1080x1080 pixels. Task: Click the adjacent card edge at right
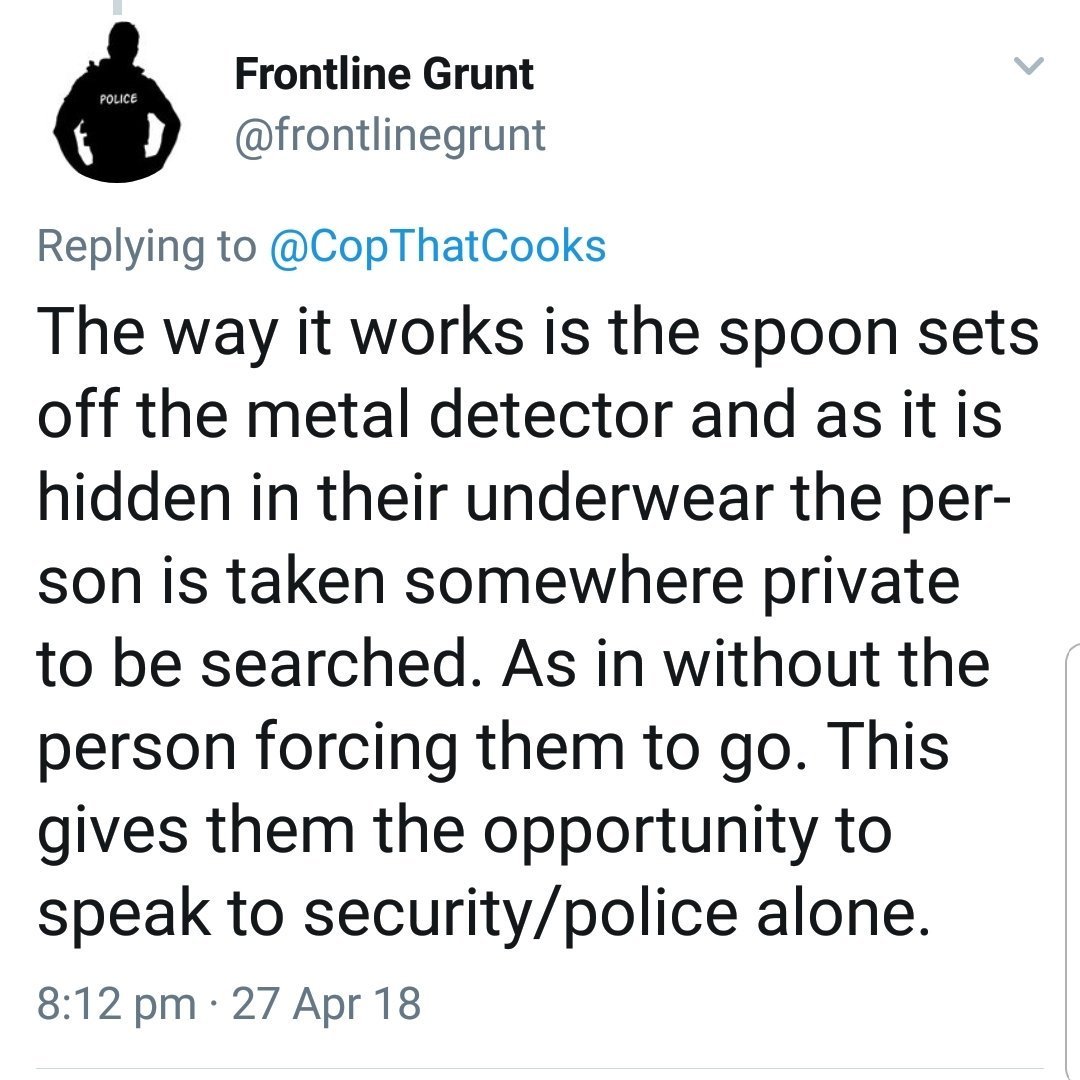[1066, 850]
